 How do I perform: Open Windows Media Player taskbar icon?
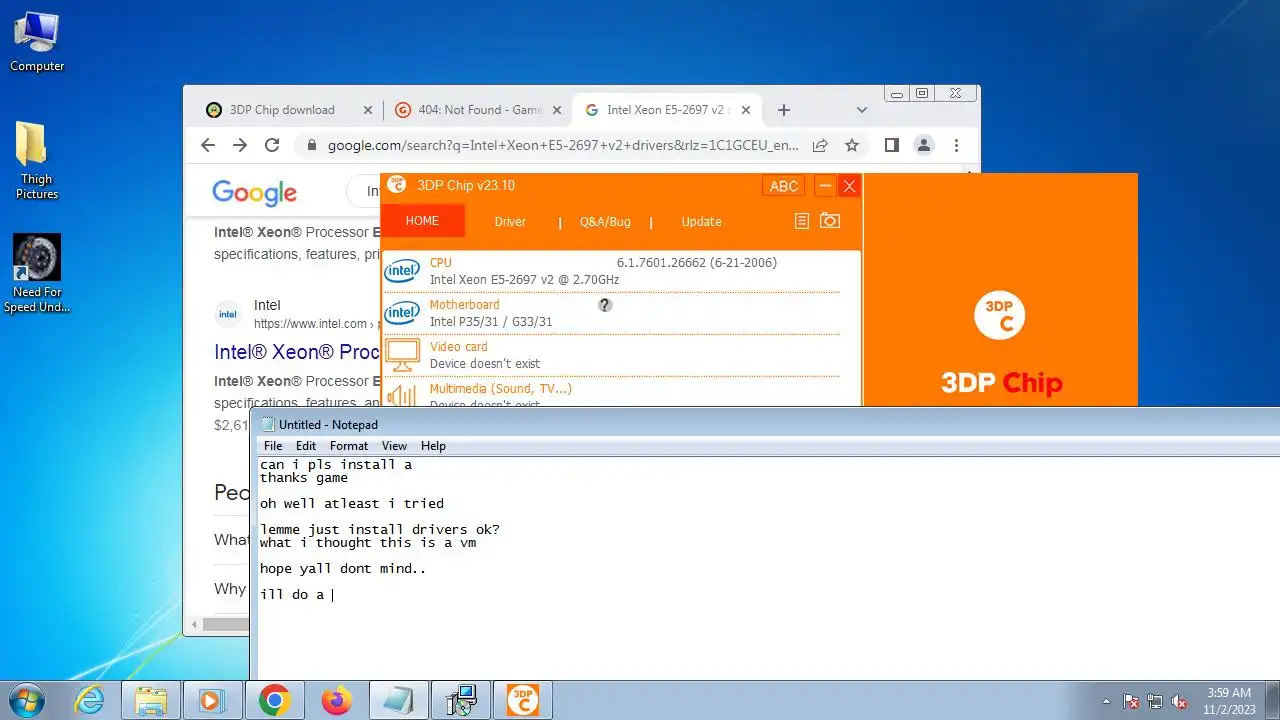[213, 700]
